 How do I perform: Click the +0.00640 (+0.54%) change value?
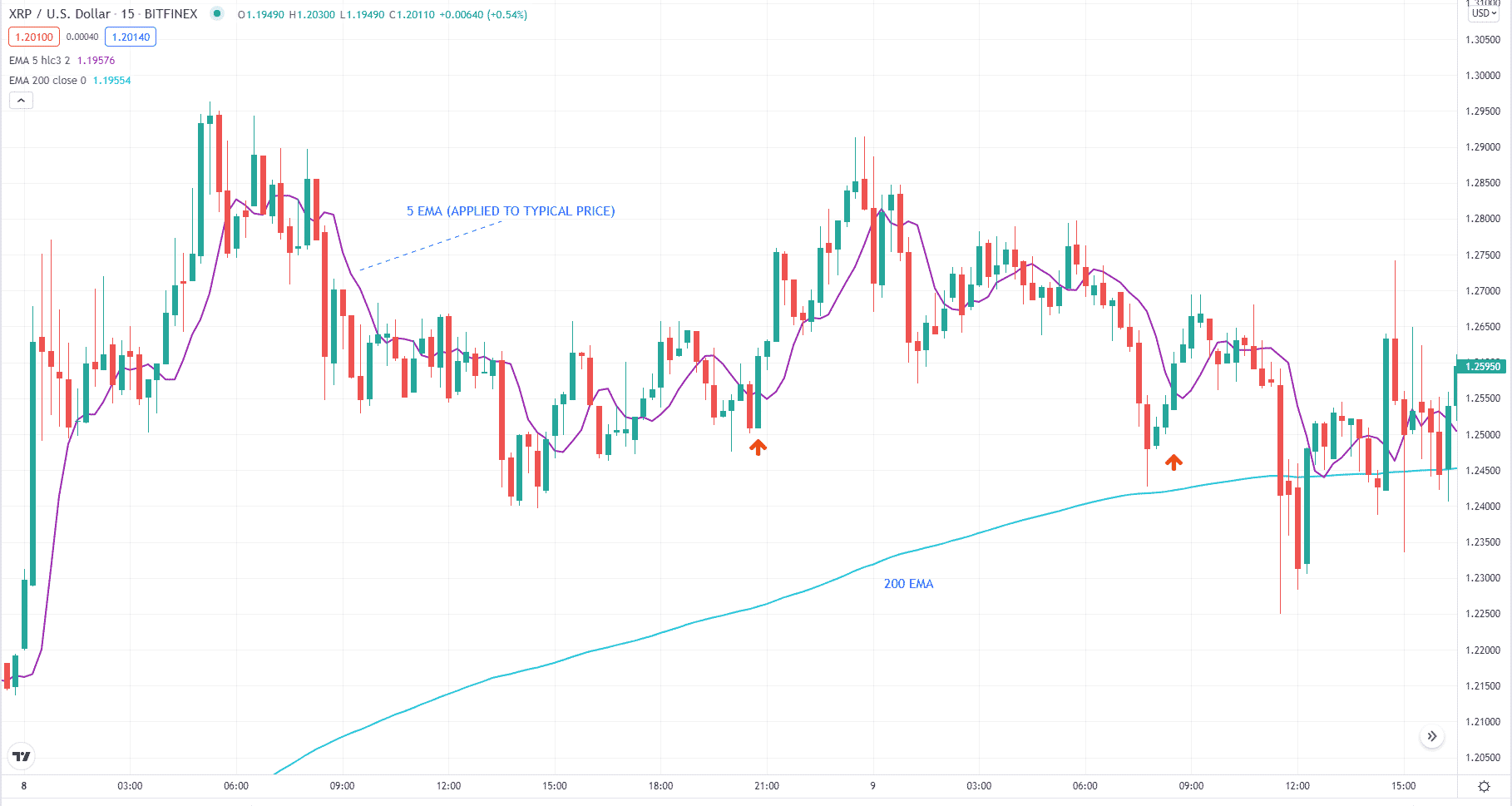[x=483, y=15]
